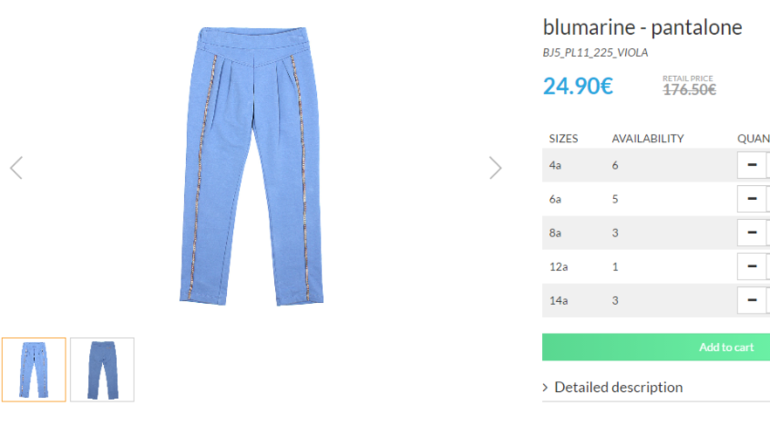Select the front view pants thumbnail
Screen dimensions: 770x426
click(34, 369)
